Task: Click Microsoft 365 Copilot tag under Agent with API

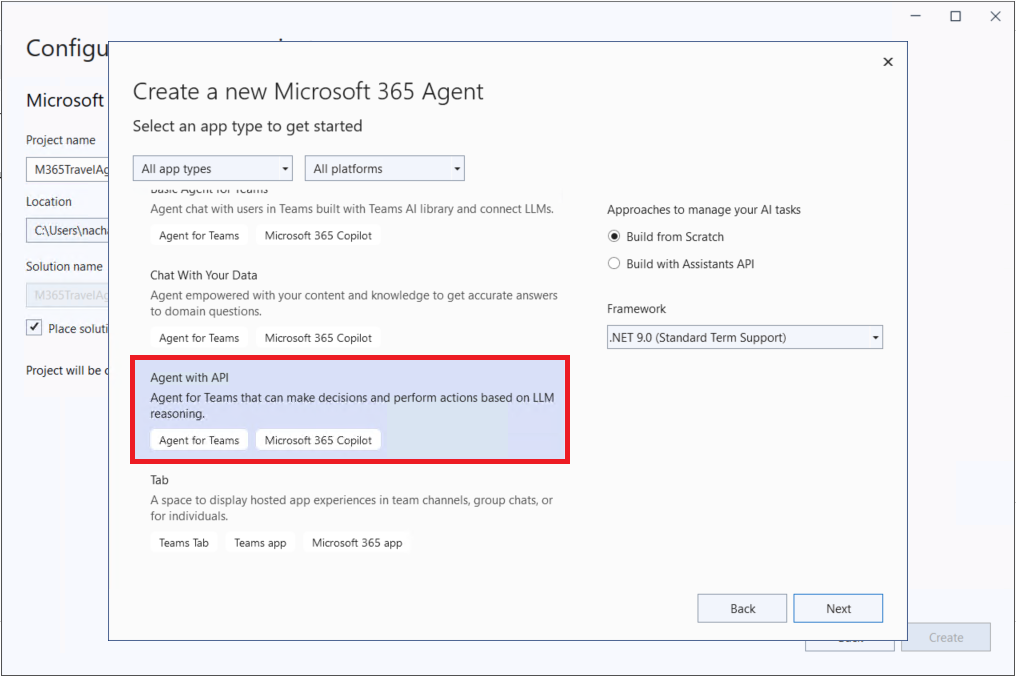Action: pos(318,440)
